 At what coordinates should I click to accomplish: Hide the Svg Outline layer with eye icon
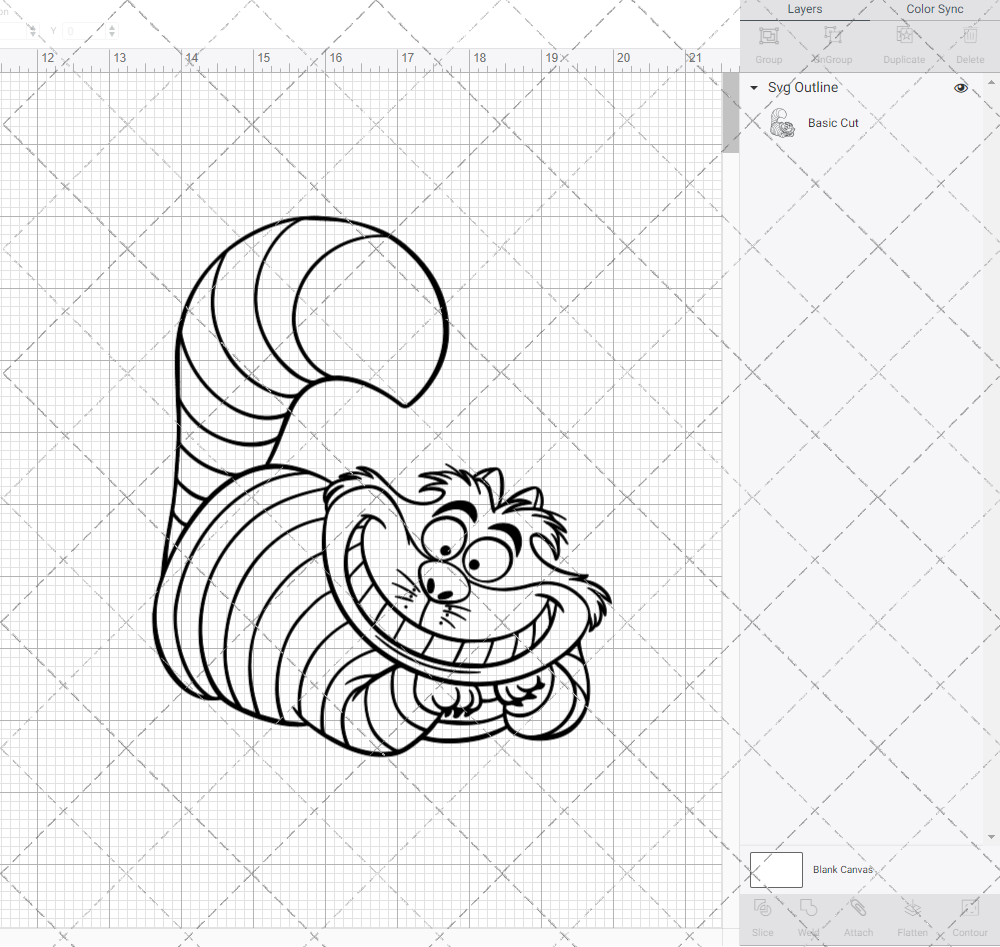pos(960,88)
